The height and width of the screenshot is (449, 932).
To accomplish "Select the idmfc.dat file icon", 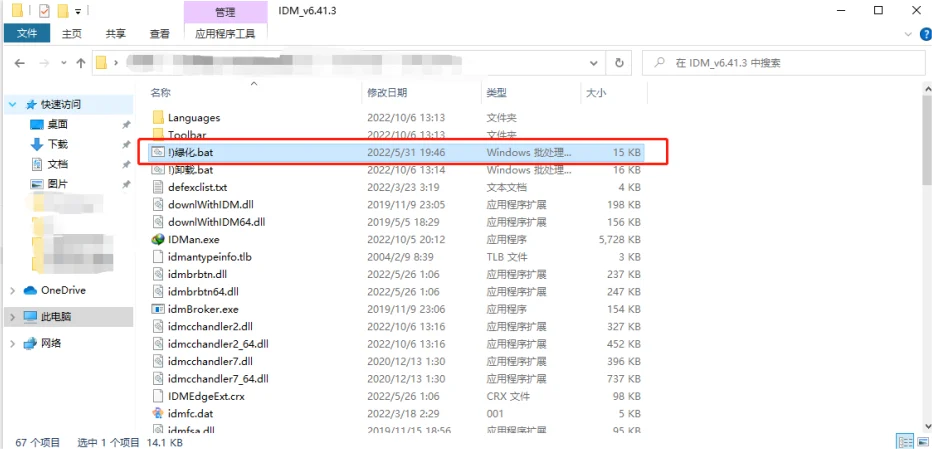I will [x=158, y=413].
